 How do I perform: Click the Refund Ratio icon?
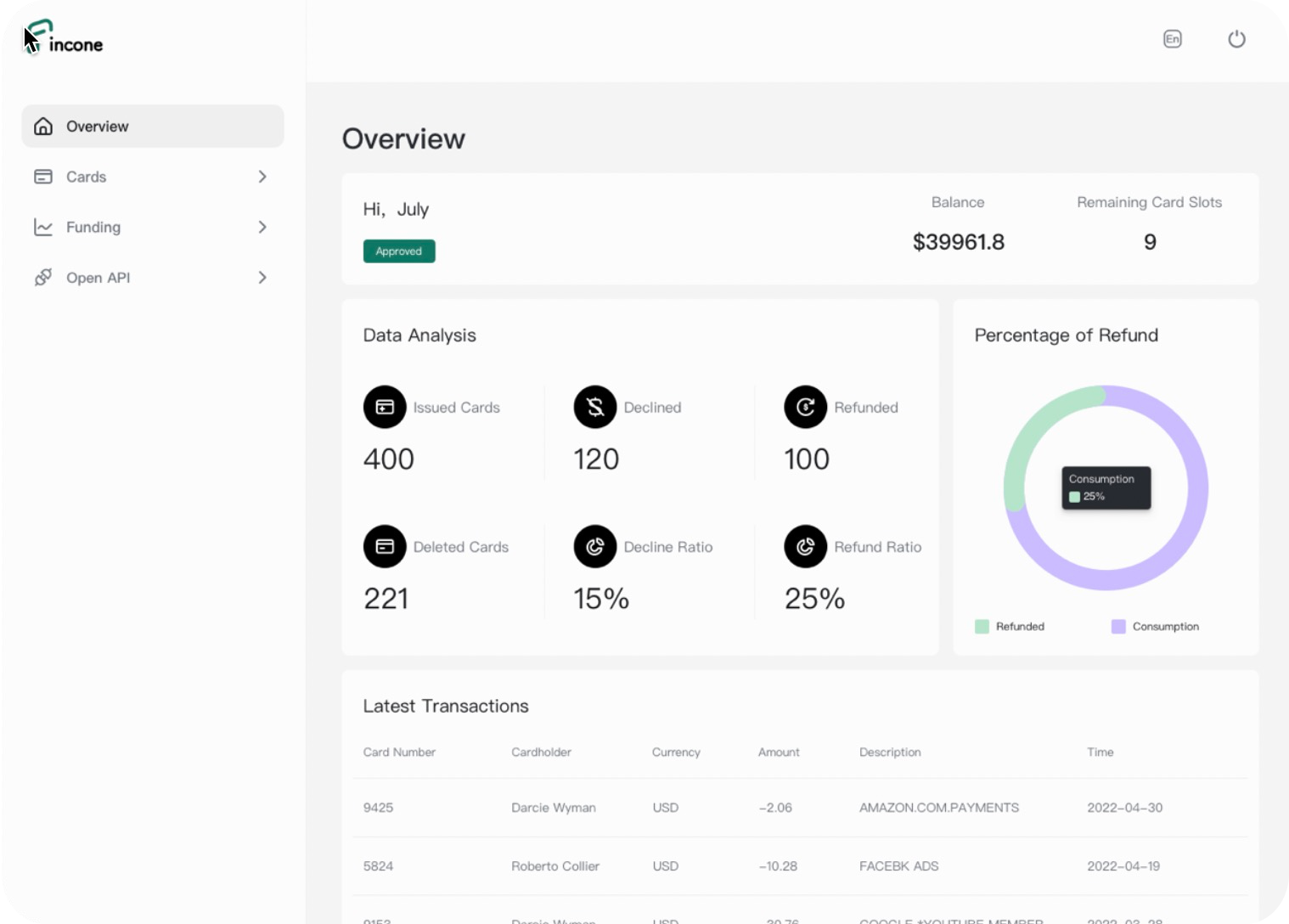(x=806, y=546)
